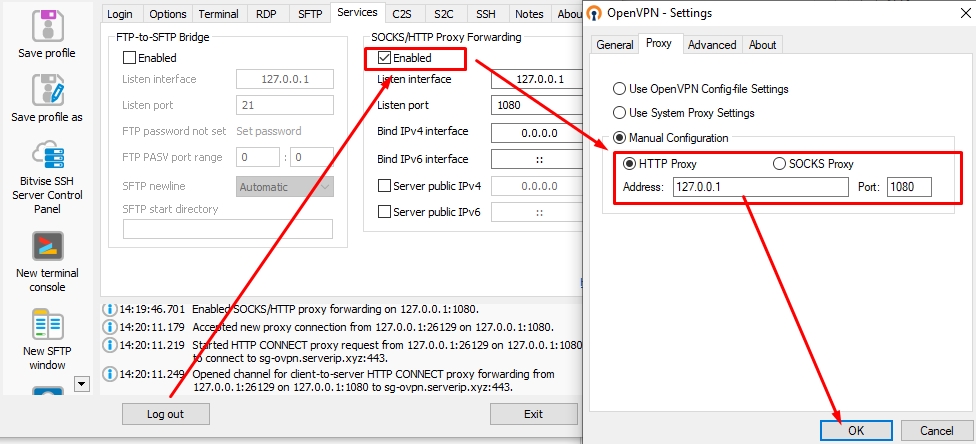Open the C2S tab
This screenshot has height=444, width=976.
pos(401,14)
